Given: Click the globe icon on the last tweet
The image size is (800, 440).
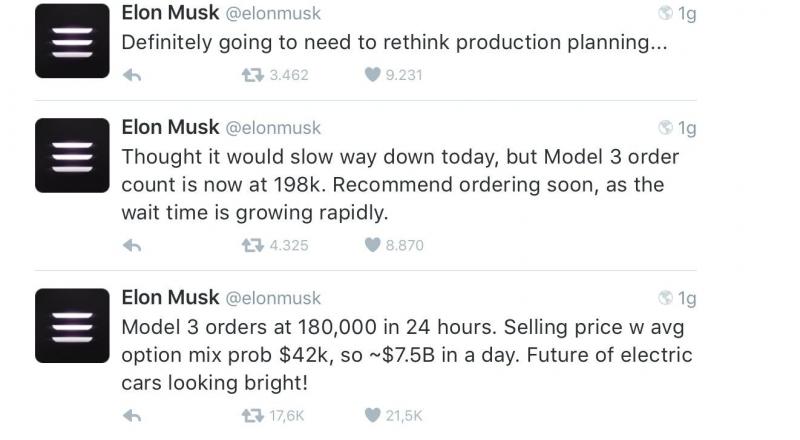Looking at the screenshot, I should (x=666, y=298).
